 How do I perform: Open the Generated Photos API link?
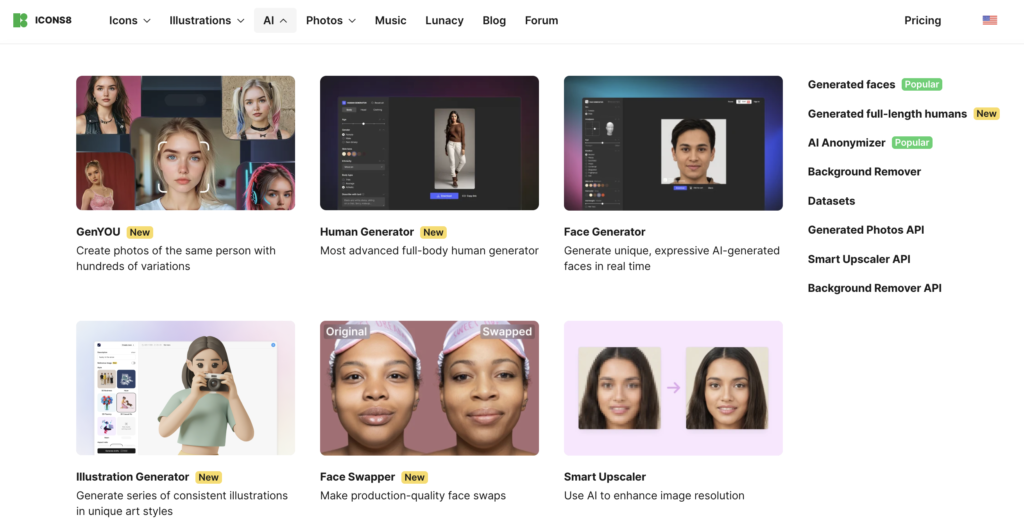866,230
